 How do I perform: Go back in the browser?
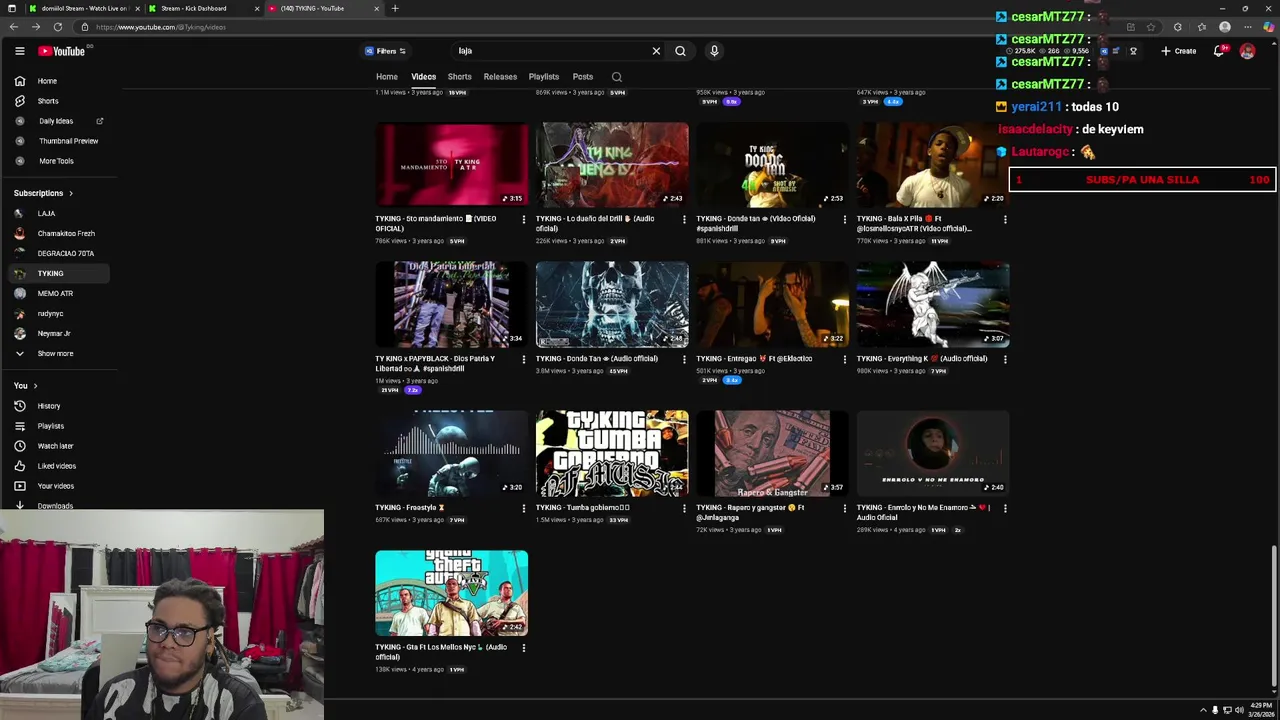[13, 27]
